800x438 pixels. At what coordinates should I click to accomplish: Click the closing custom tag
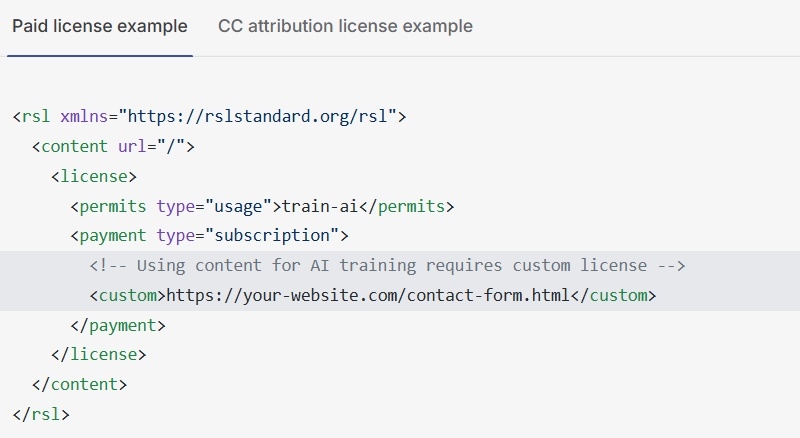point(613,296)
